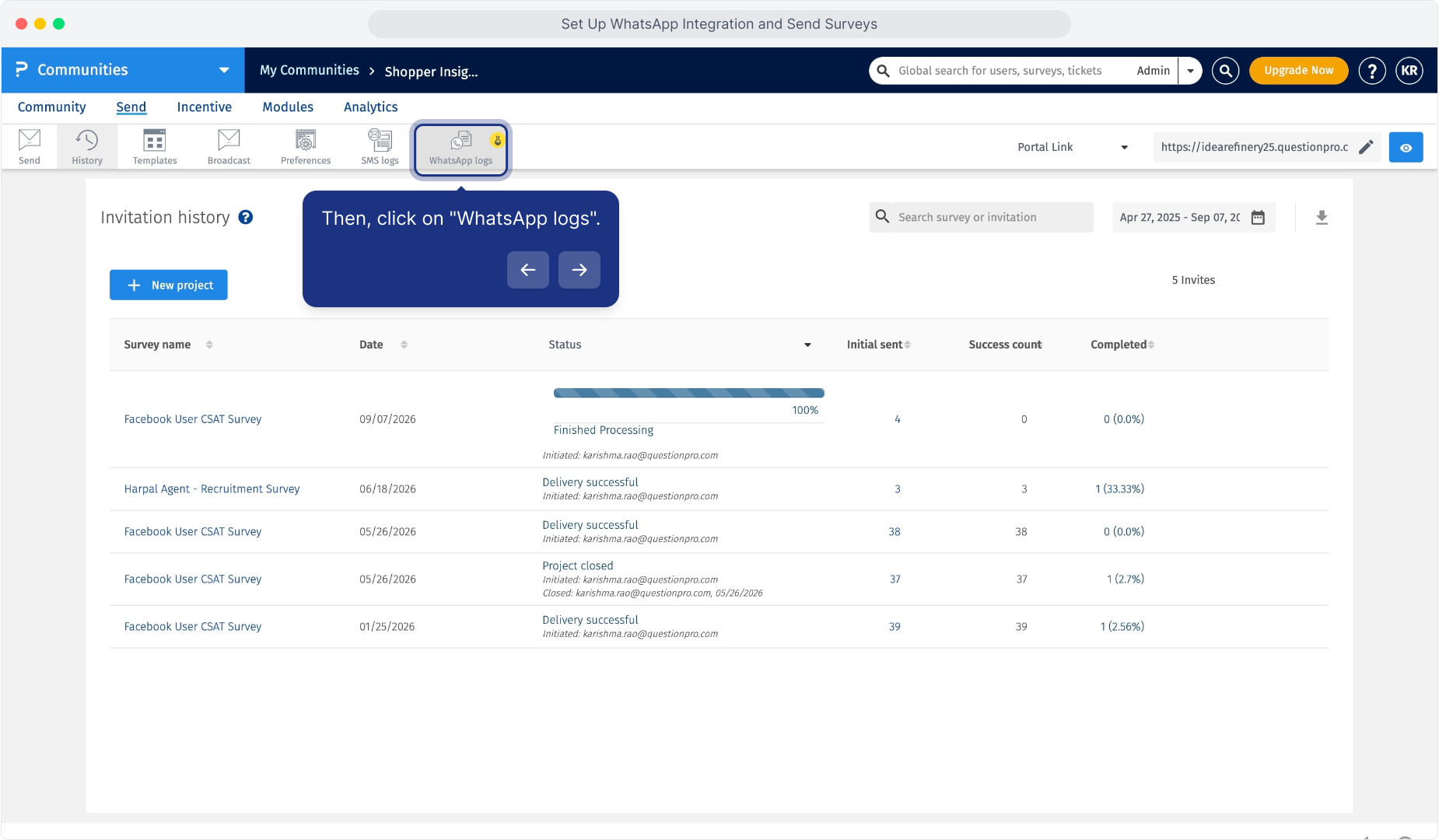Open Harpal Agent - Recruitment Survey link
The image size is (1439, 840).
click(x=212, y=489)
